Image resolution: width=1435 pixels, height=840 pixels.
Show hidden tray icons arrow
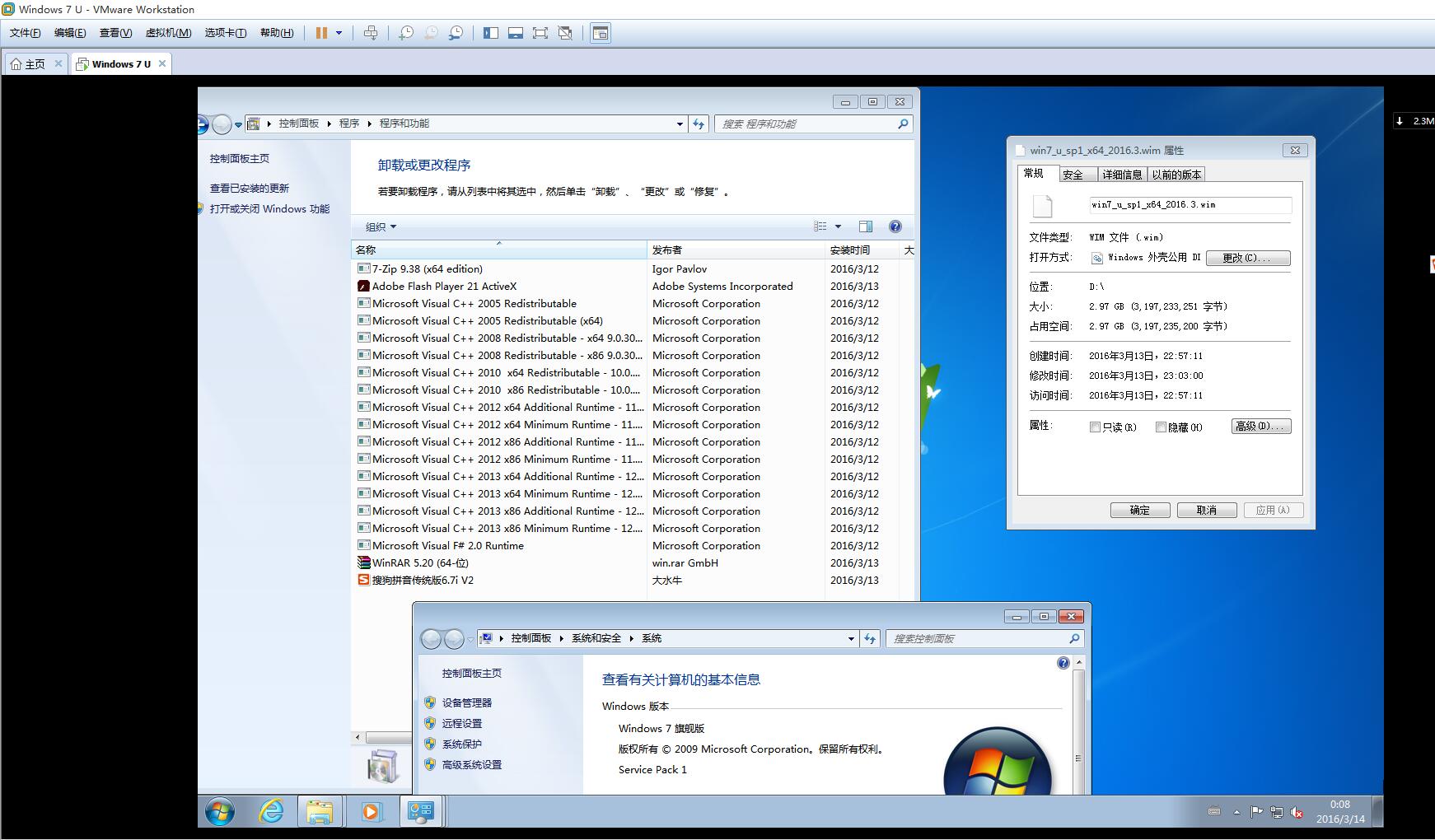click(x=1236, y=812)
